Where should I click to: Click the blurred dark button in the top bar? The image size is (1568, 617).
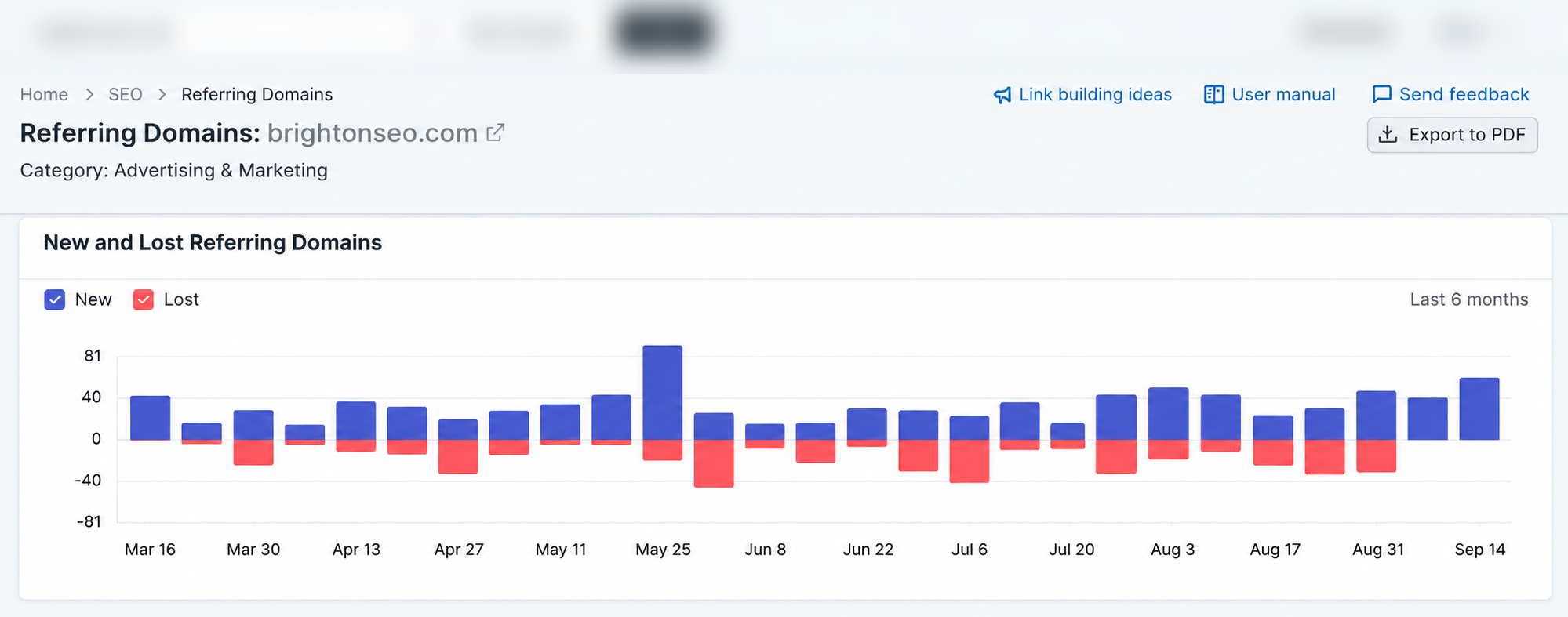(664, 31)
